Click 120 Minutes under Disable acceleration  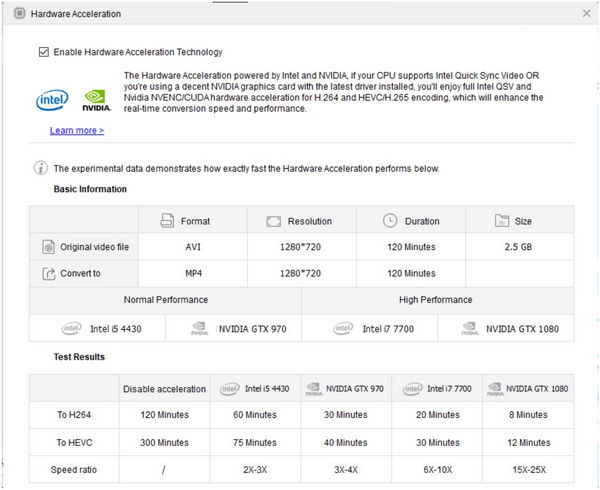(x=164, y=415)
